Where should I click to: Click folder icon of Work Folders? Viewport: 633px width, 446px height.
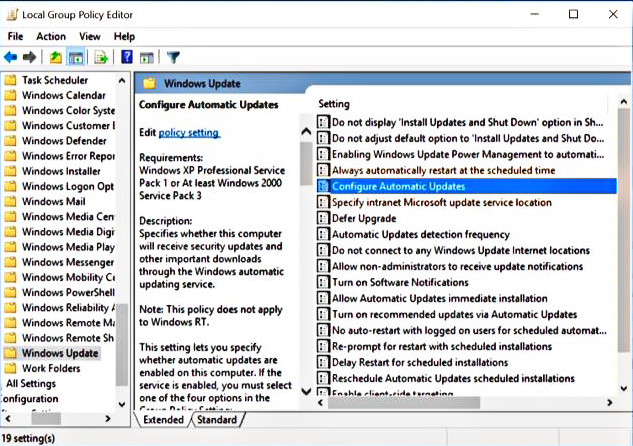tap(10, 368)
